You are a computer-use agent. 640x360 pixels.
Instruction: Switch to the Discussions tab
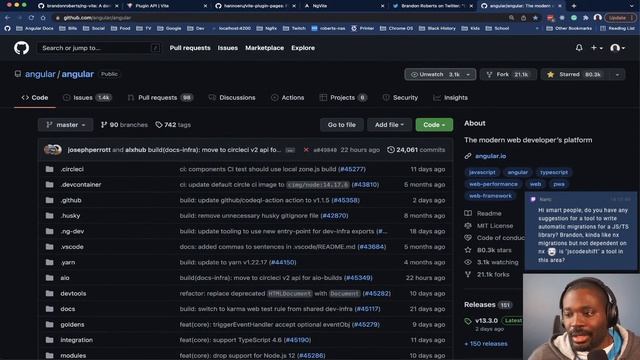tap(232, 98)
